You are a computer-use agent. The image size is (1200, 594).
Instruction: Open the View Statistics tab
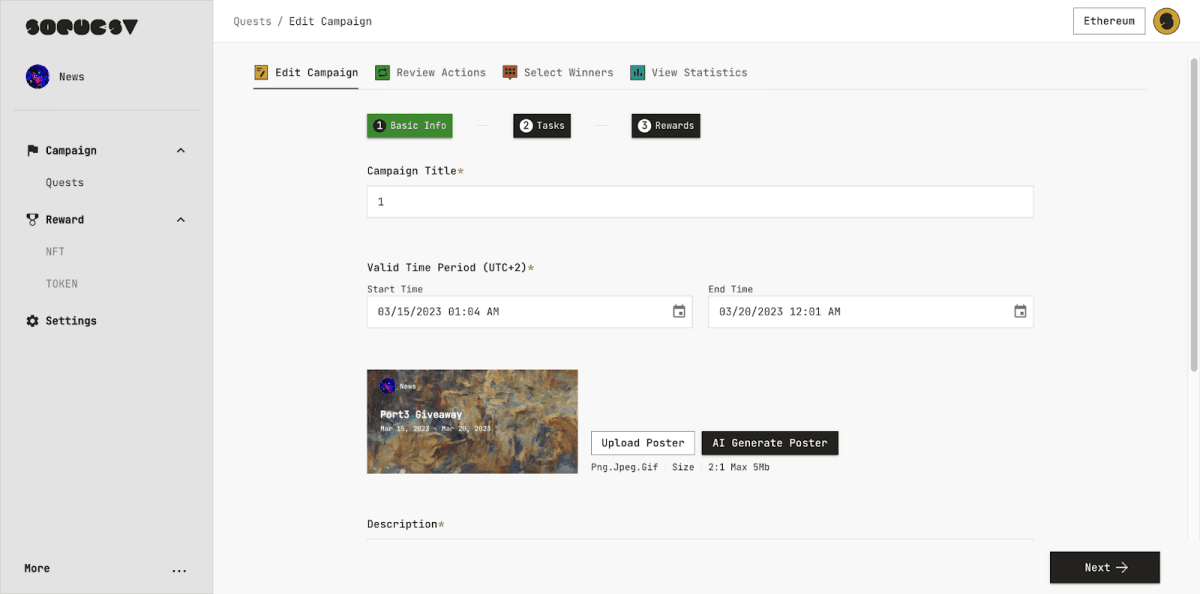tap(688, 73)
